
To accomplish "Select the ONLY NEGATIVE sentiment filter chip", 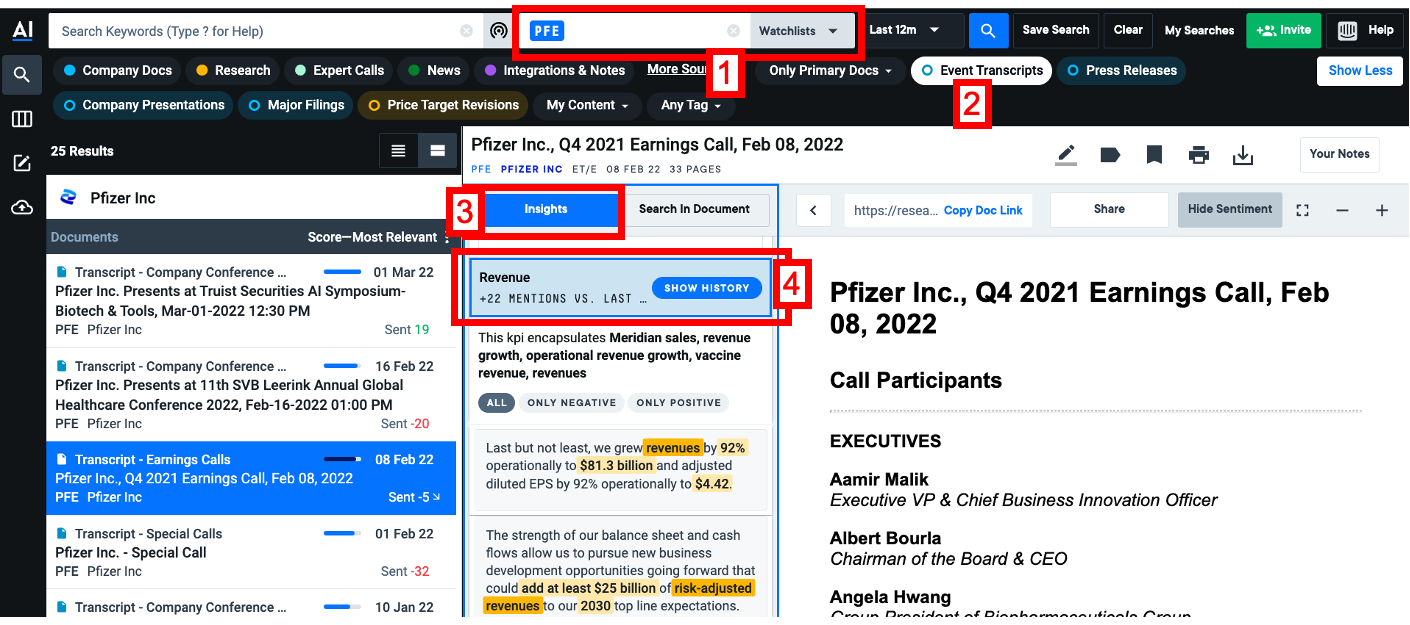I will pyautogui.click(x=571, y=403).
